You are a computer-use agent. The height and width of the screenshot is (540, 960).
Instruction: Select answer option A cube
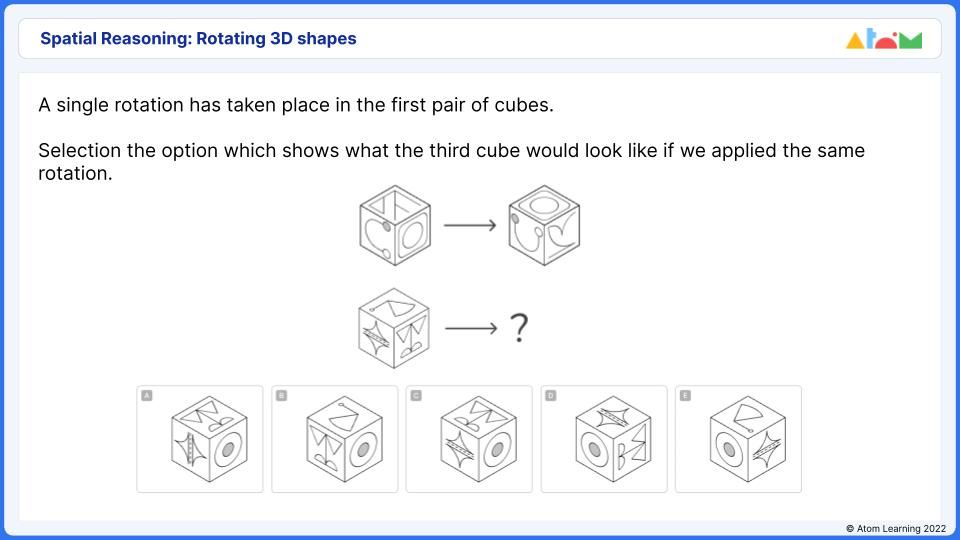[209, 439]
